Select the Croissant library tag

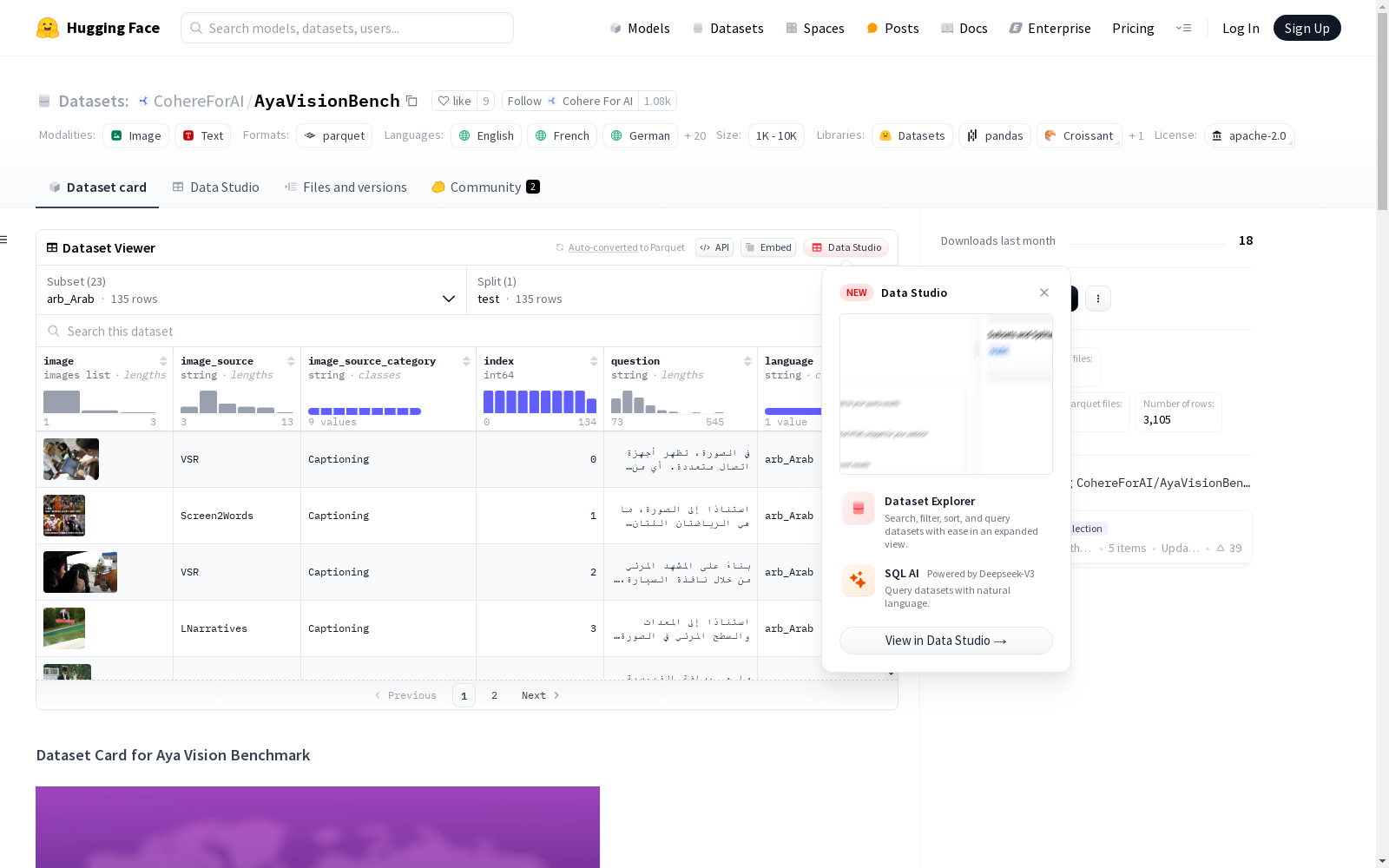click(x=1079, y=135)
